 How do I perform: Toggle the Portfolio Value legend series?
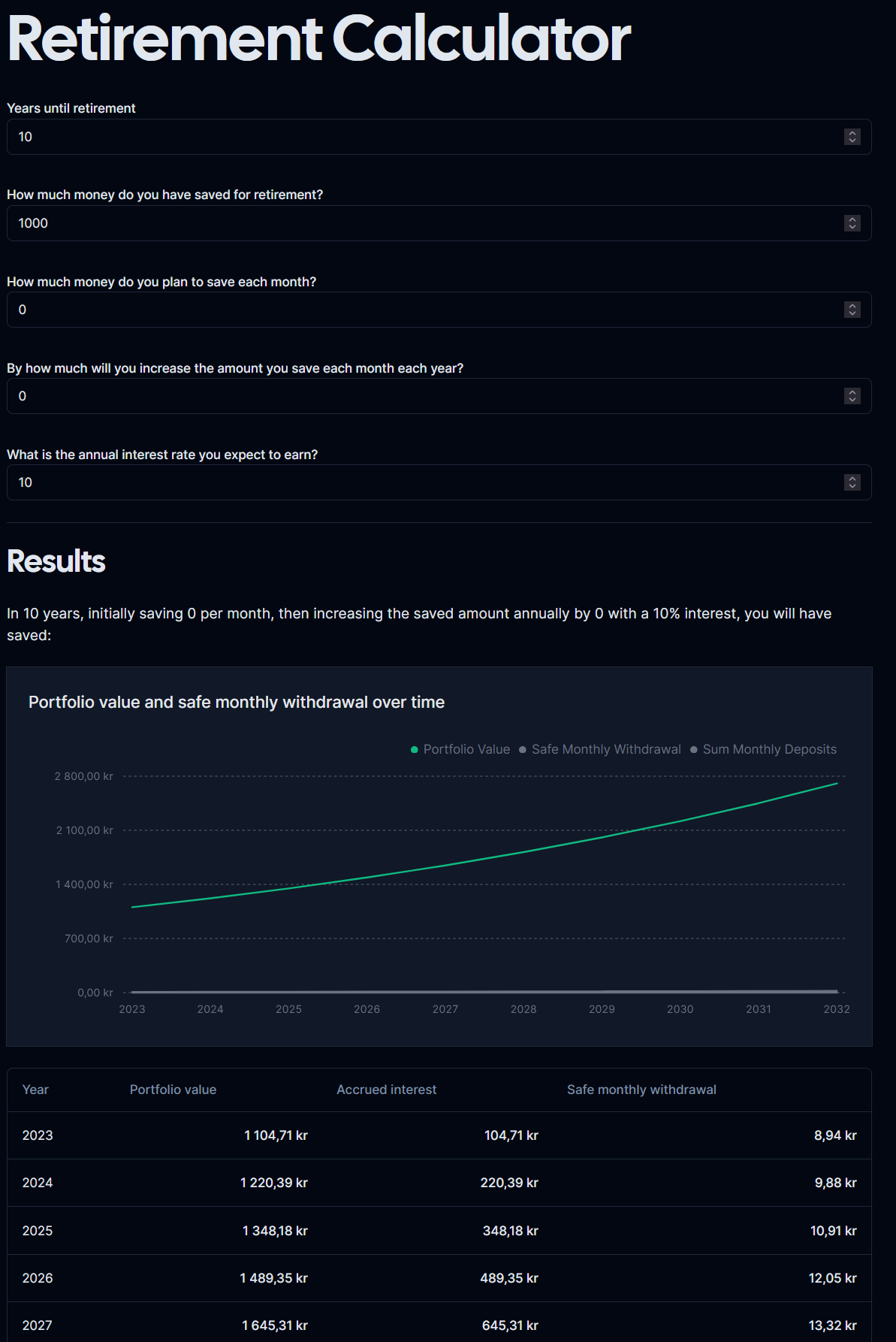[x=460, y=749]
